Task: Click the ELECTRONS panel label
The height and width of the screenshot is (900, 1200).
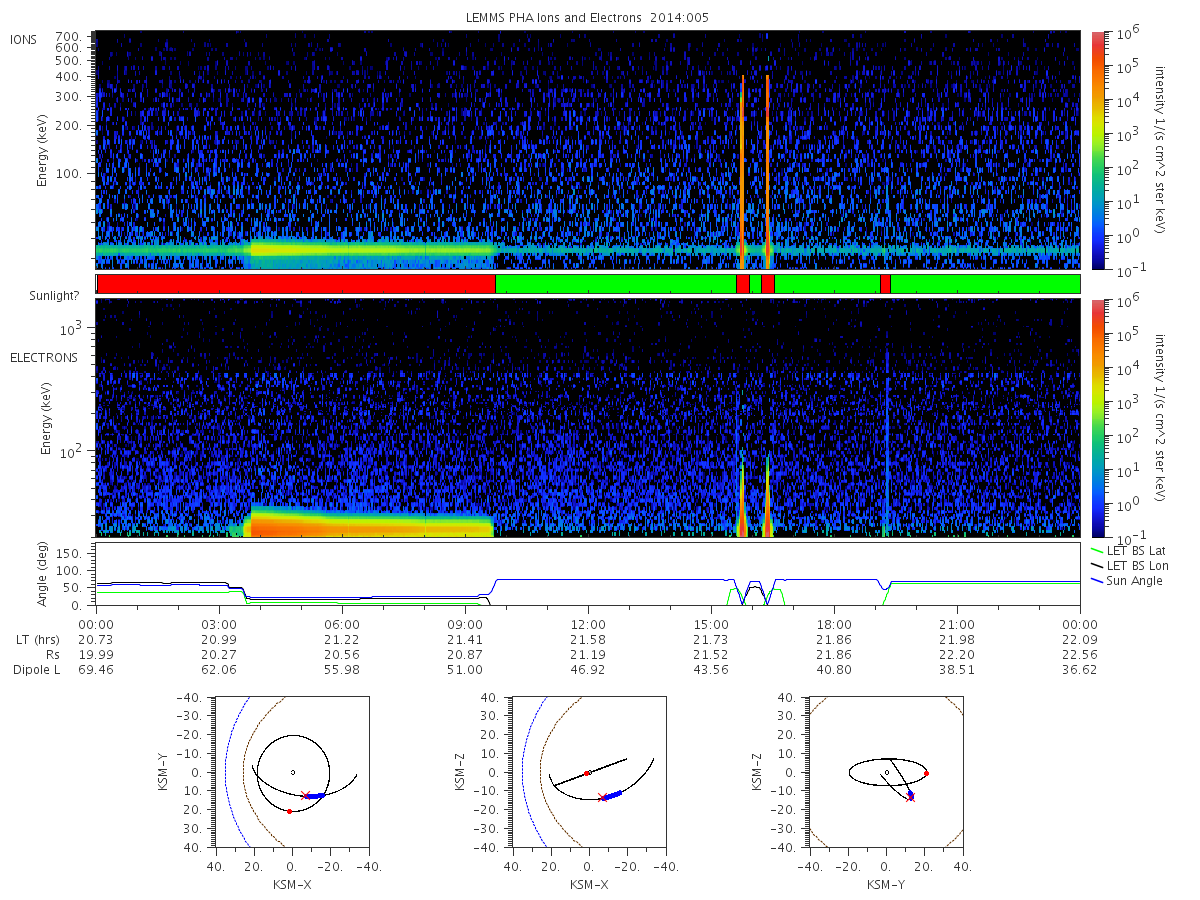Action: click(x=43, y=357)
